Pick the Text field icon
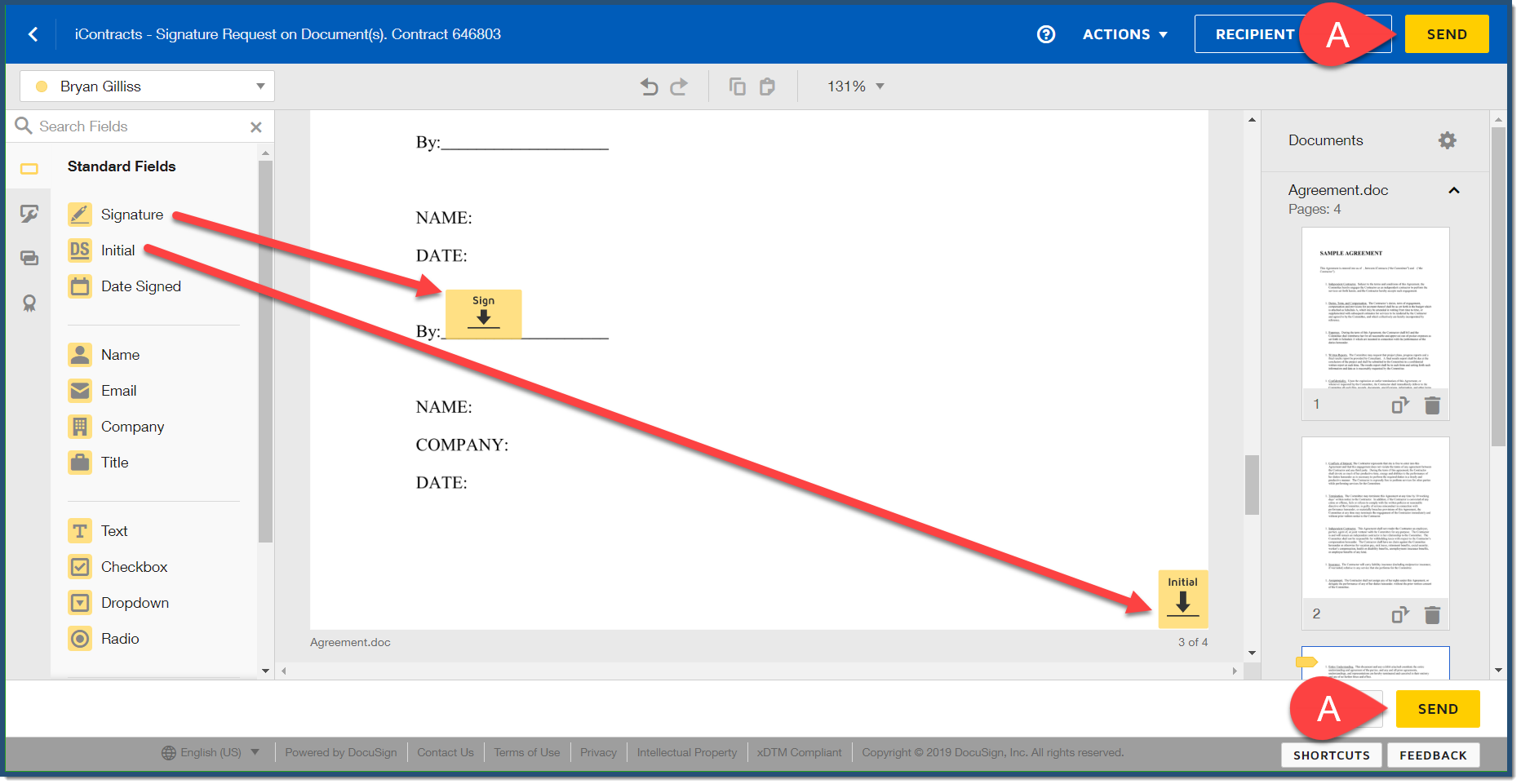1521x784 pixels. tap(80, 531)
